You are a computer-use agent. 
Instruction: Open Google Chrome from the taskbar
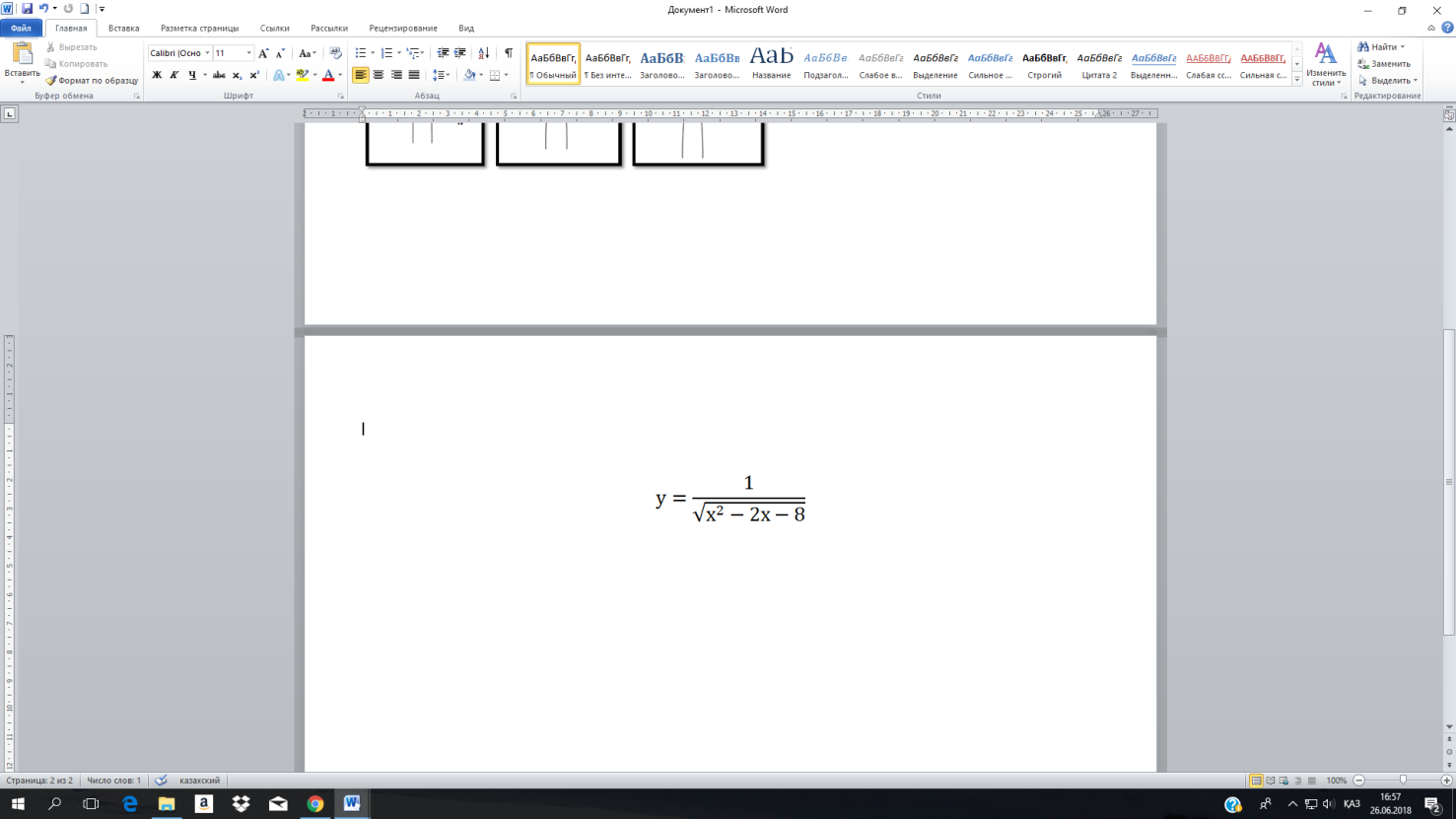point(315,804)
